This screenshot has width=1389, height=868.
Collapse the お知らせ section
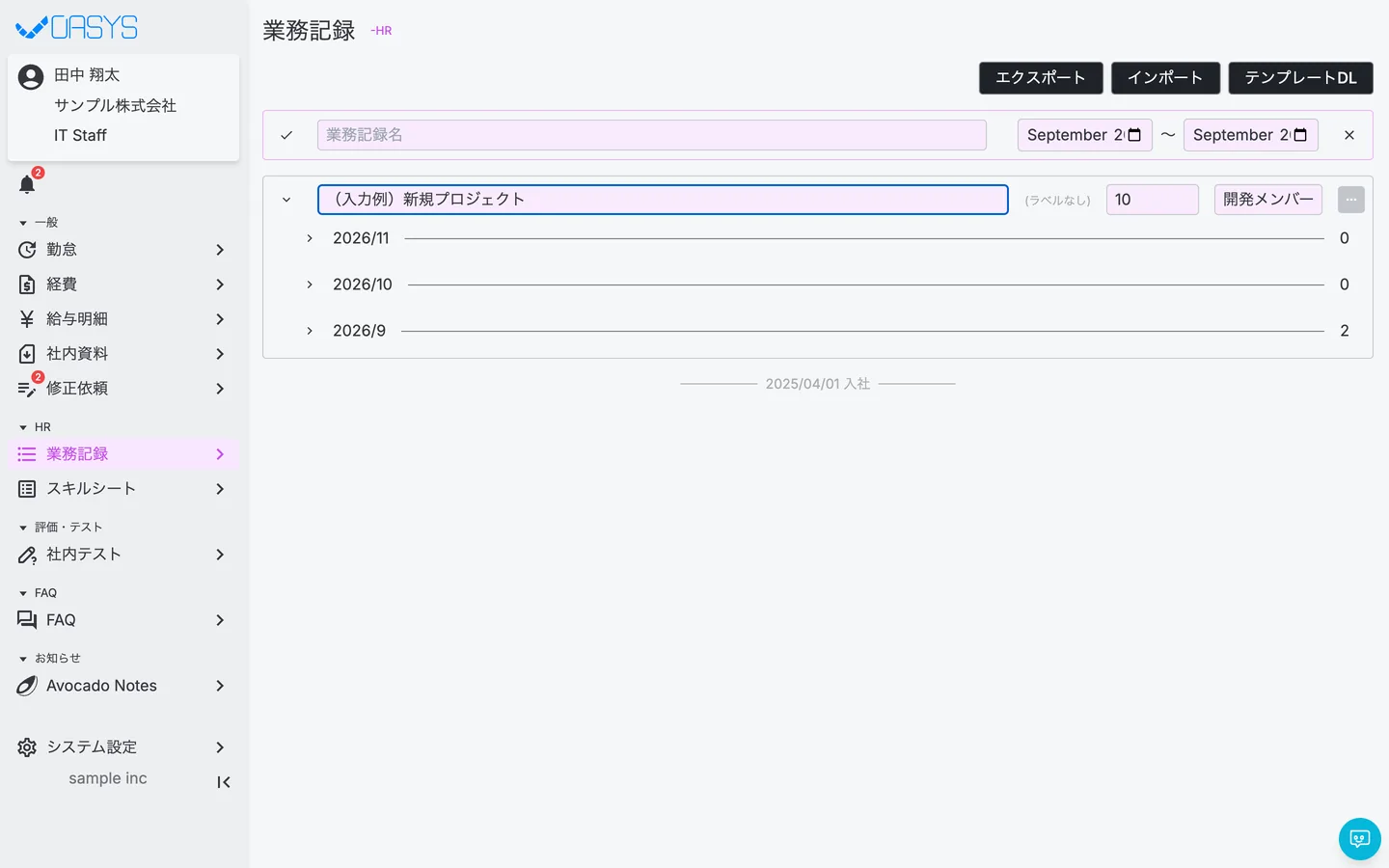coord(23,659)
